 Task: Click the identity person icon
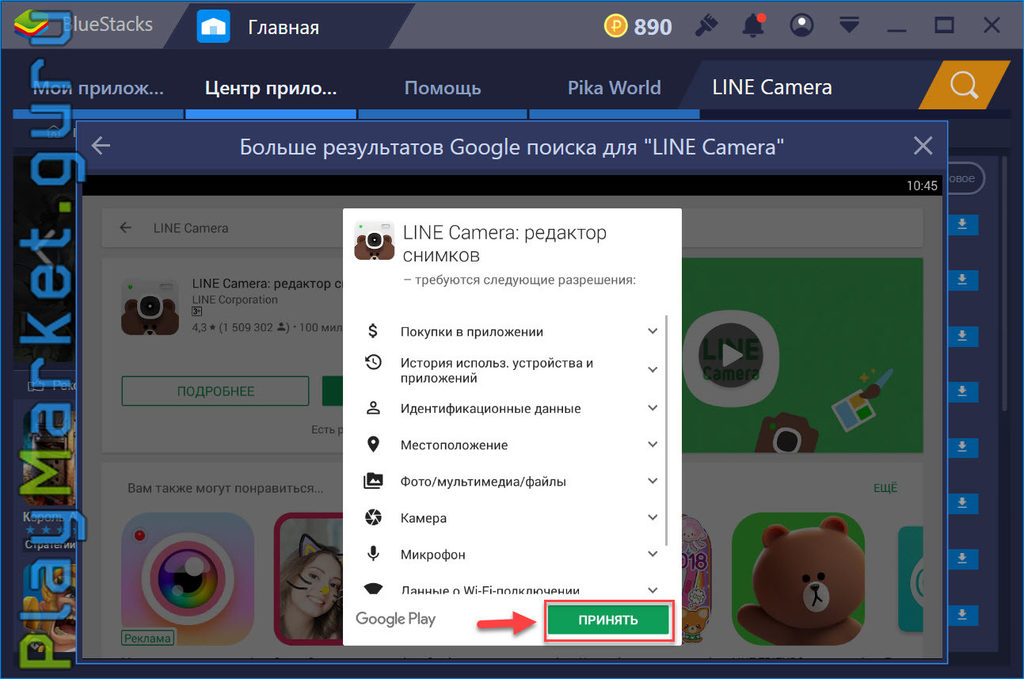coord(373,408)
